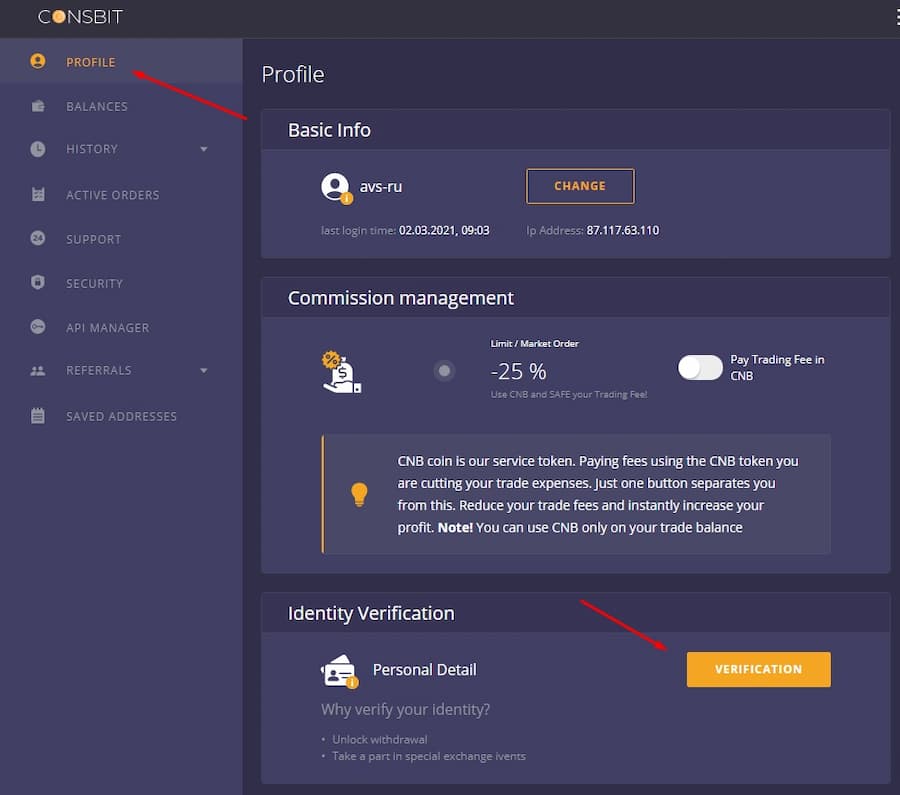Click the "Unlock withdrawal" bullet
The height and width of the screenshot is (795, 900).
[379, 739]
